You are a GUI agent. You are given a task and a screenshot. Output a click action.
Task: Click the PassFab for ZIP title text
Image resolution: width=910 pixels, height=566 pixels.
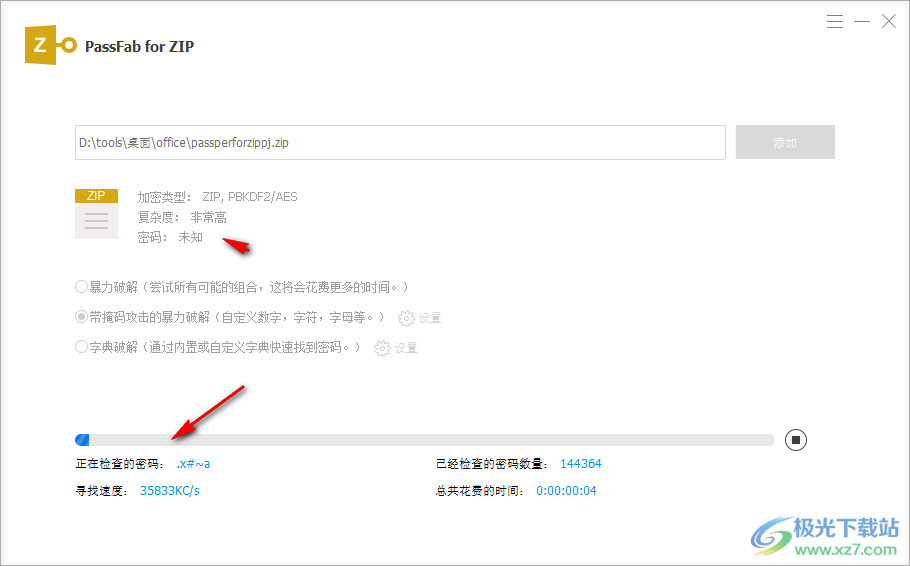point(139,46)
